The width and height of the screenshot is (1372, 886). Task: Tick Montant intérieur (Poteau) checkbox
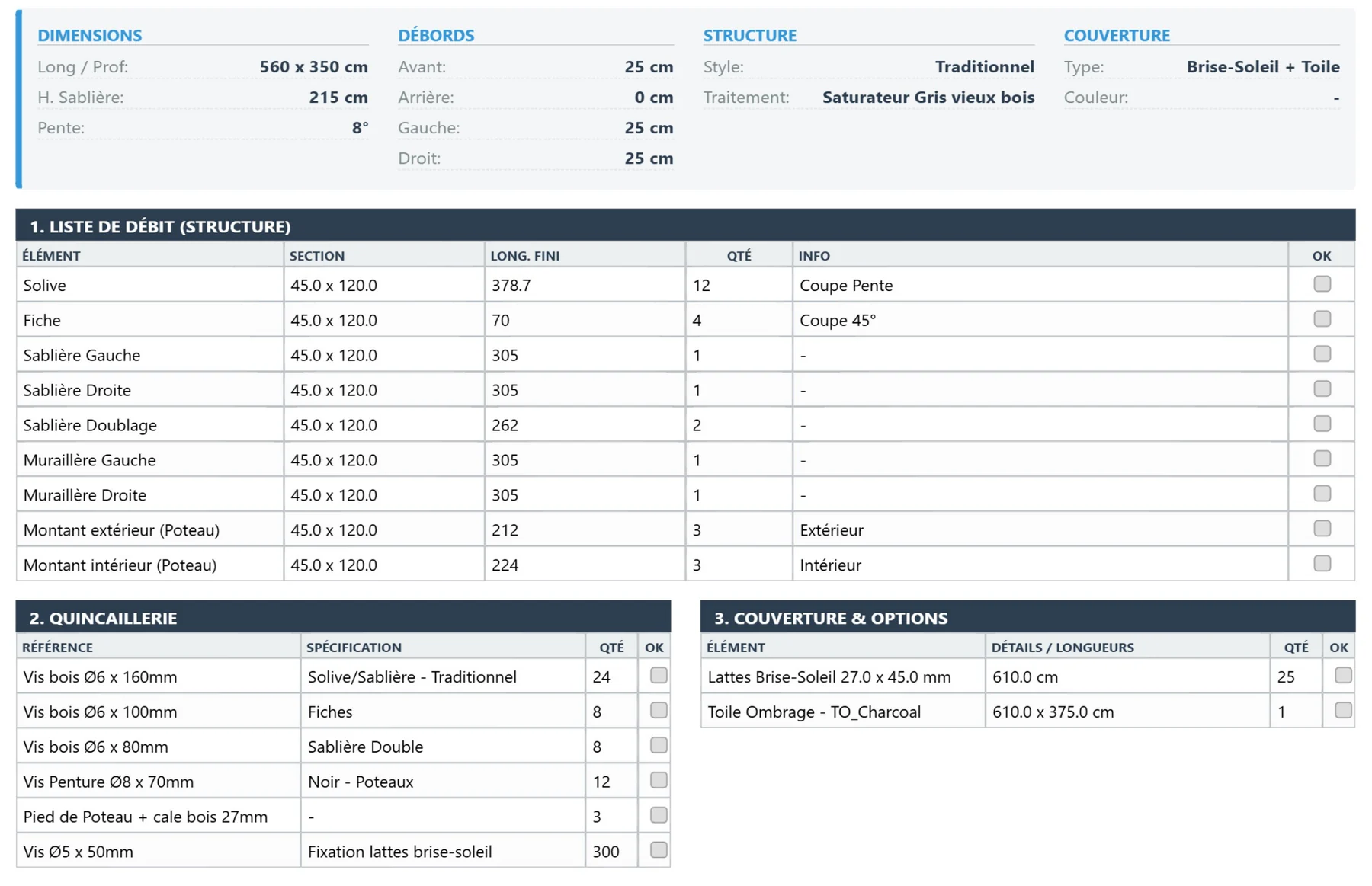coord(1322,565)
